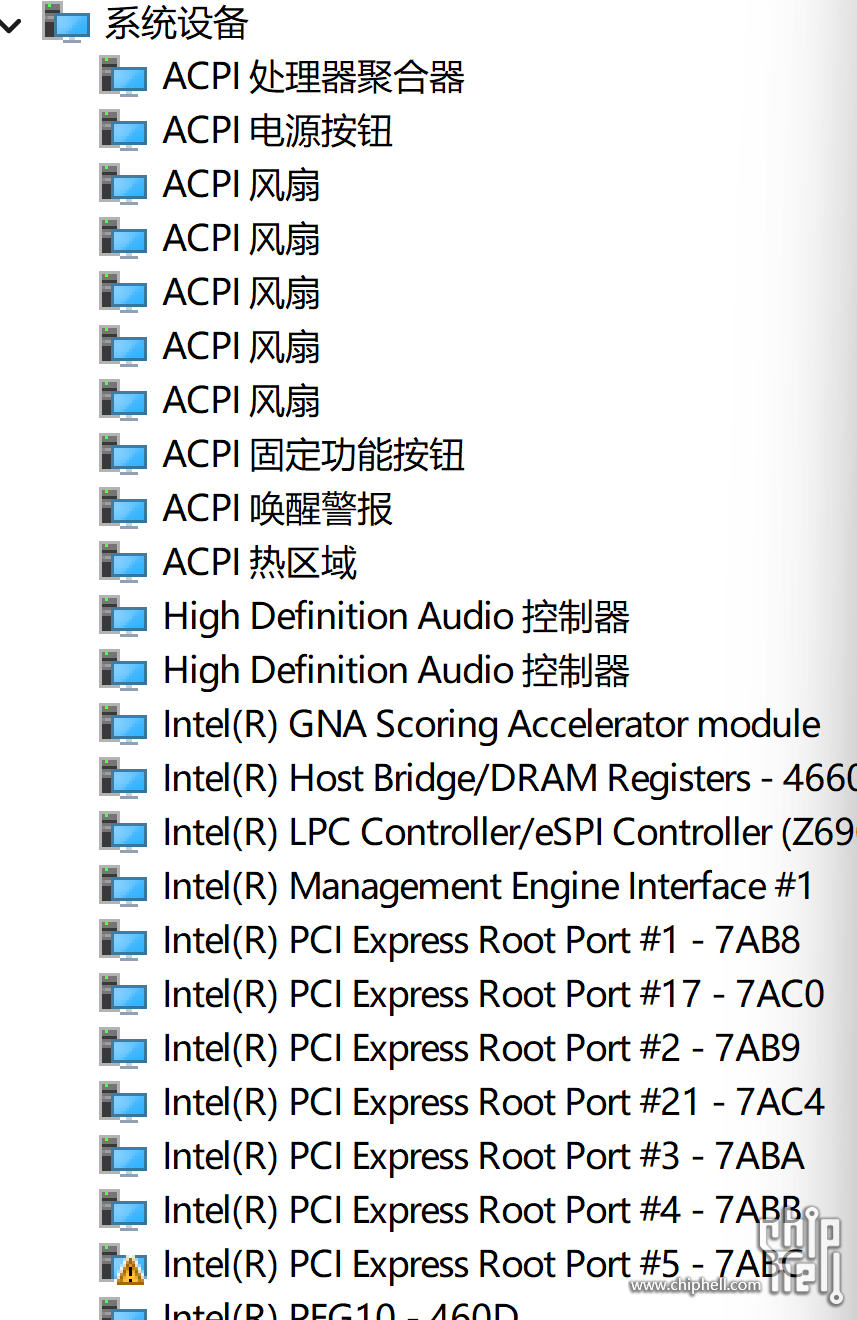This screenshot has height=1320, width=857.
Task: Click the PCI Express Root Port #2 icon
Action: pyautogui.click(x=124, y=1049)
